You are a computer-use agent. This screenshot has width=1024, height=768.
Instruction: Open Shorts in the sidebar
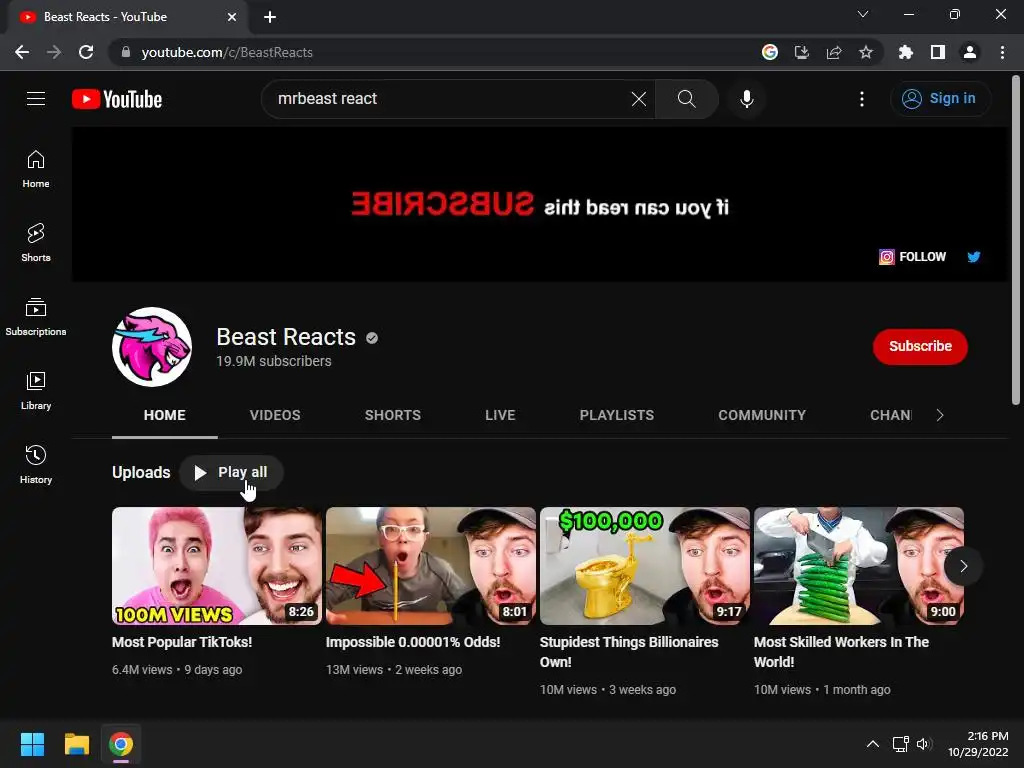[36, 243]
